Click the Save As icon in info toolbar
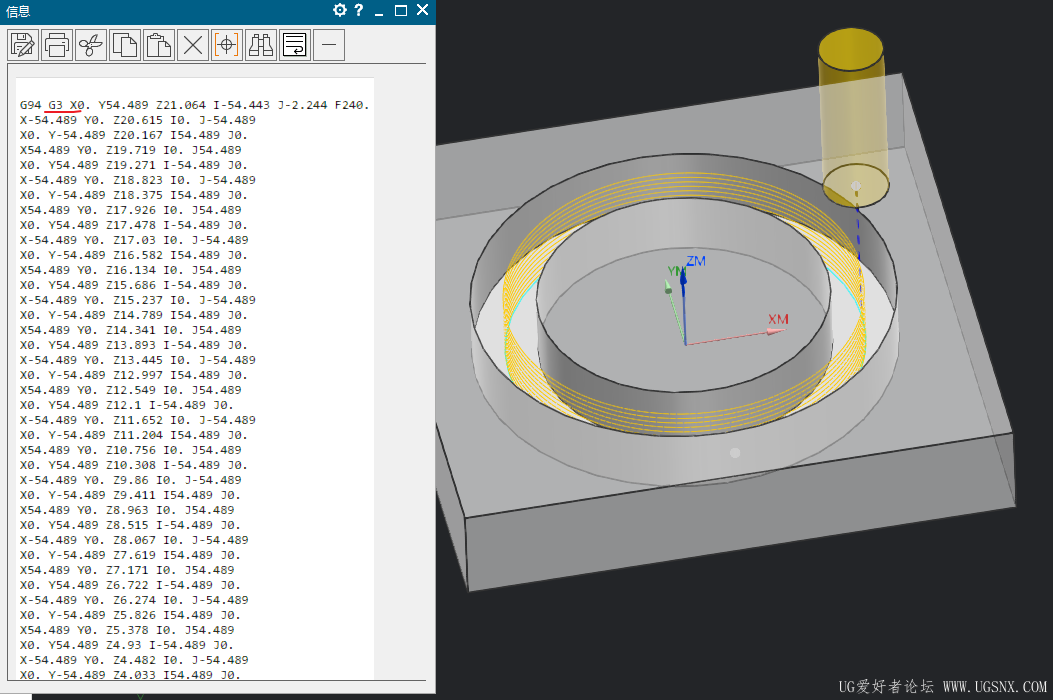 (x=23, y=45)
